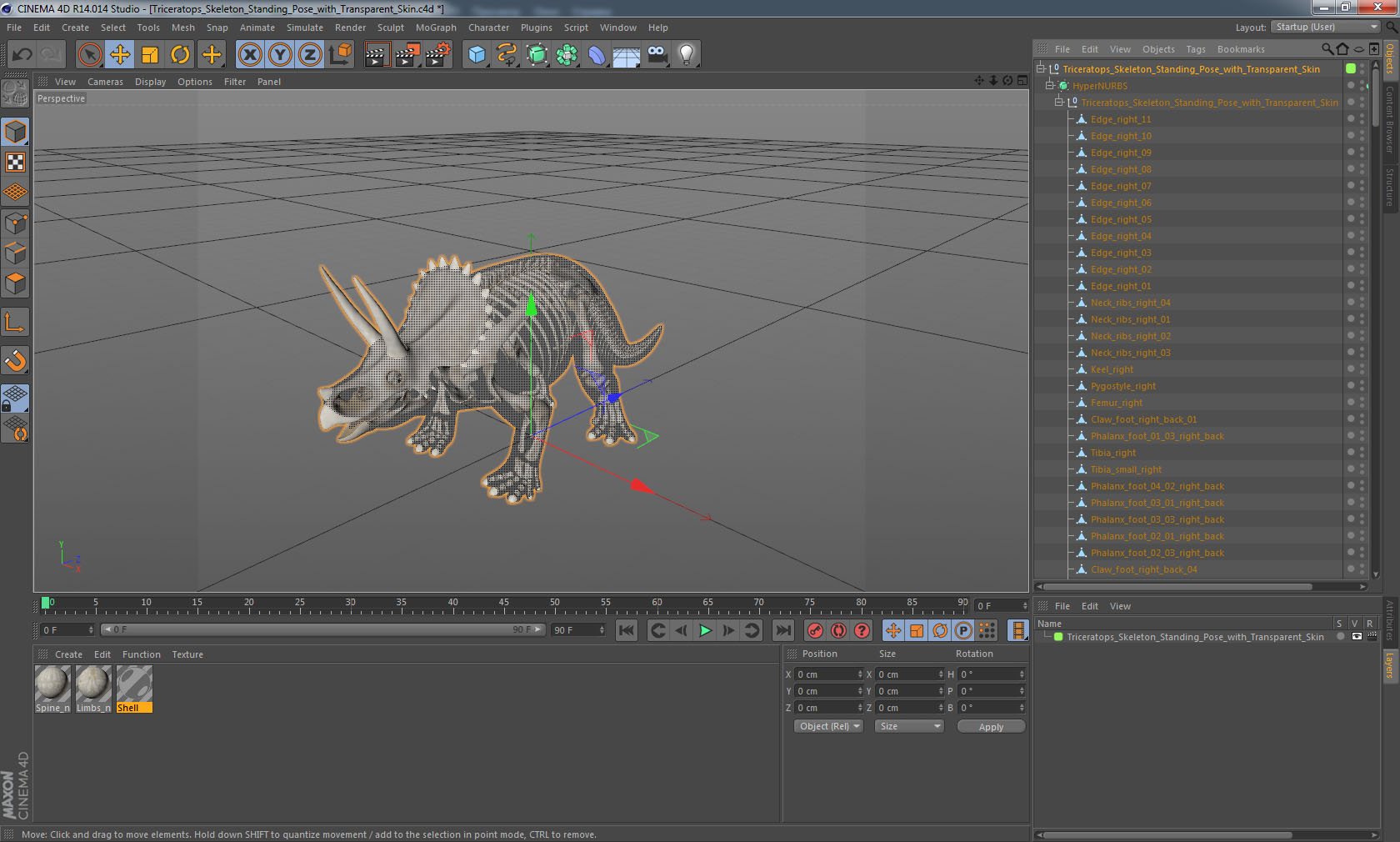Play the animation forward
This screenshot has width=1400, height=842.
pos(705,630)
